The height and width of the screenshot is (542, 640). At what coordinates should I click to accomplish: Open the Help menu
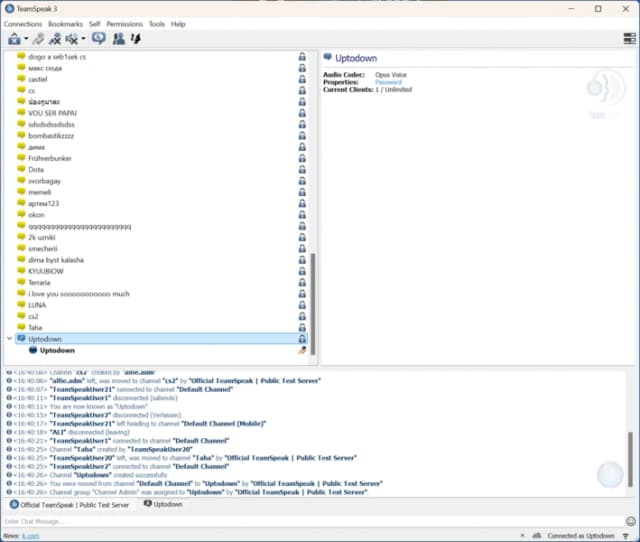point(178,24)
